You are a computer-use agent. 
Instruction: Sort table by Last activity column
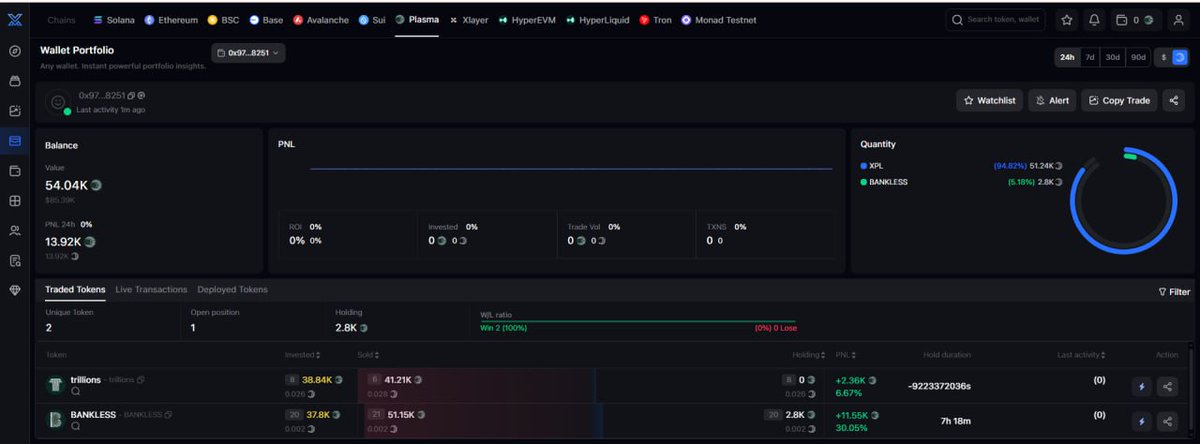(x=1081, y=354)
